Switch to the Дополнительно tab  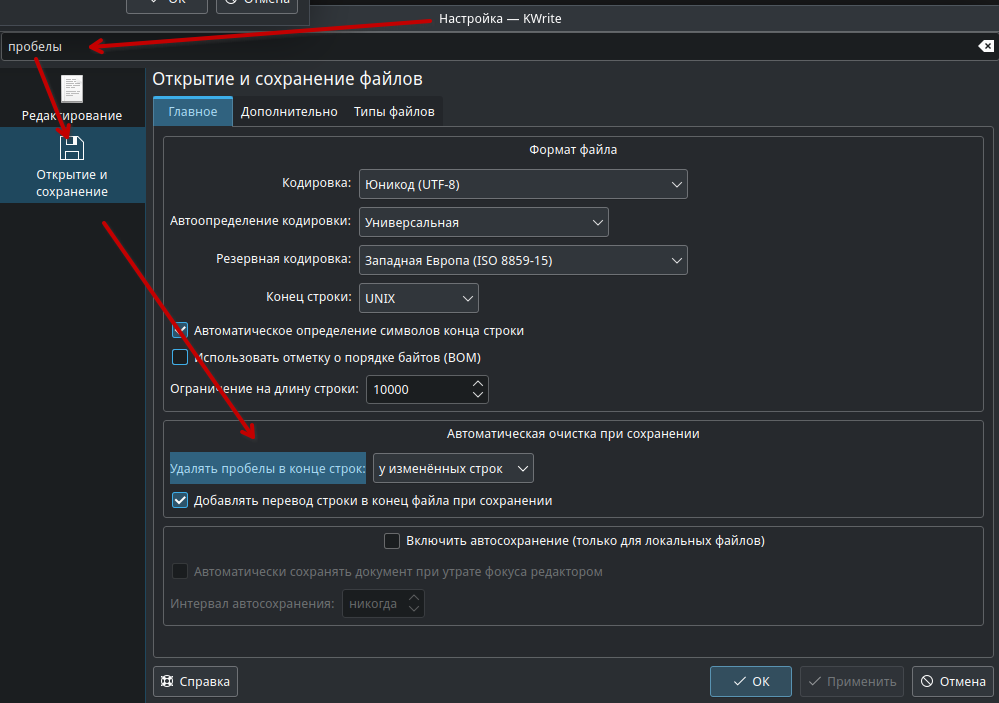click(289, 112)
